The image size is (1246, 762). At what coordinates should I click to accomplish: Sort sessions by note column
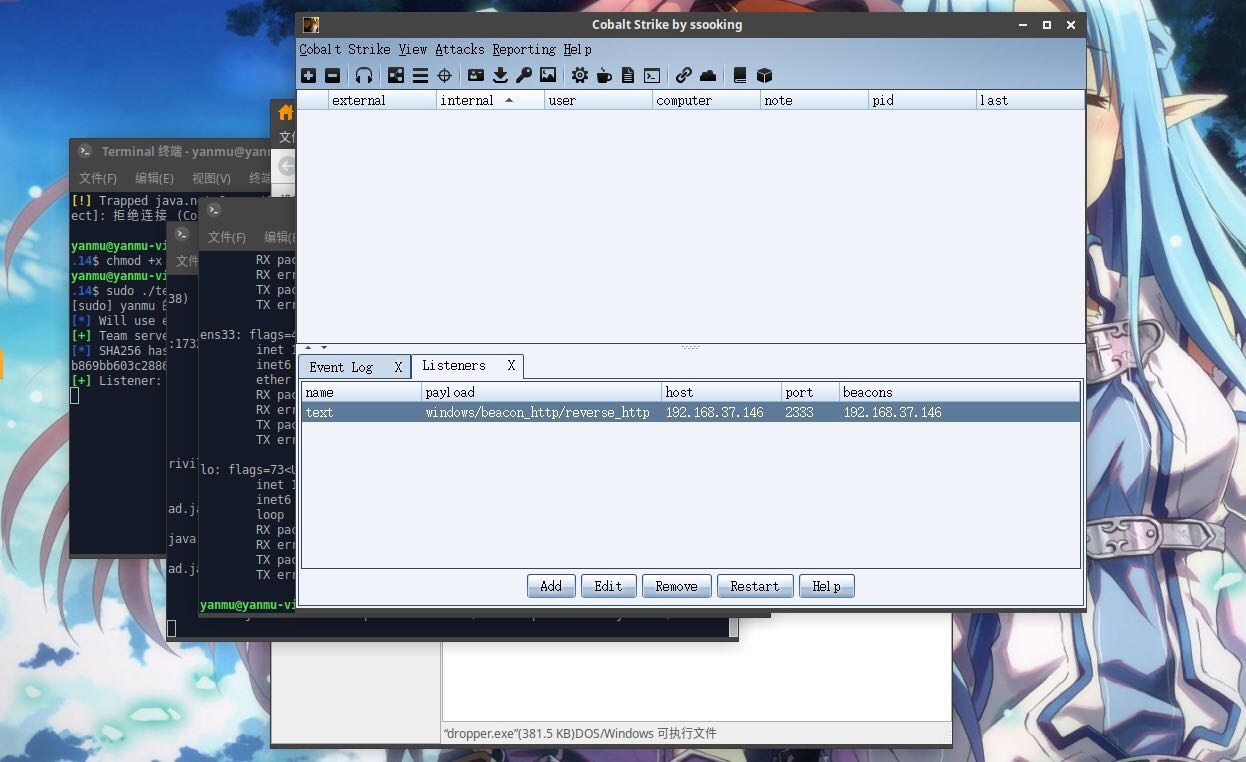click(814, 100)
